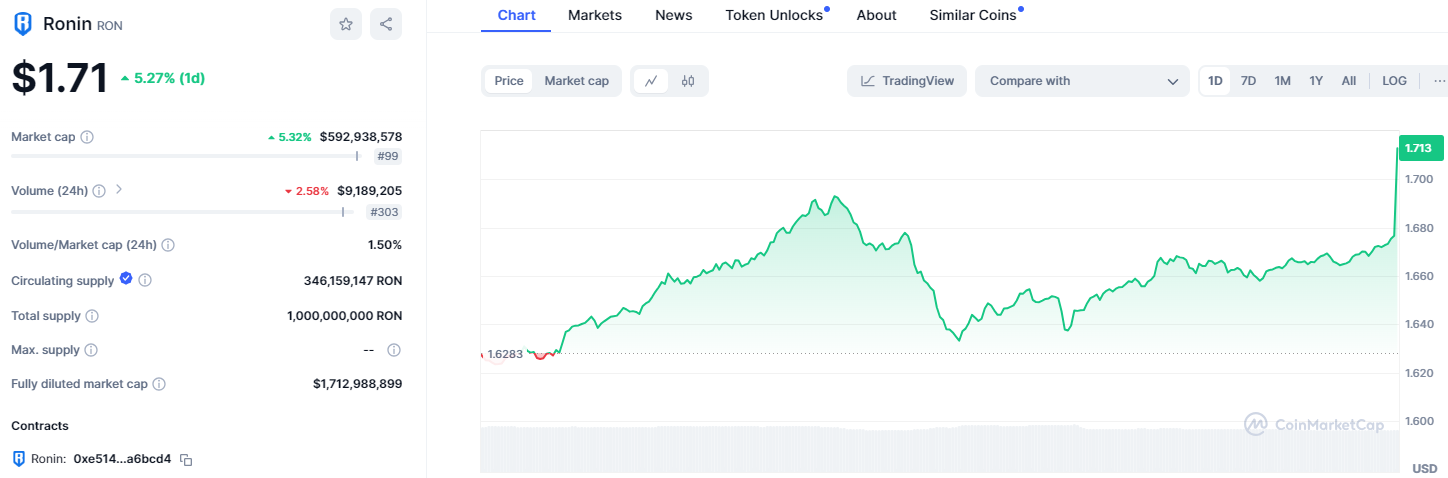The width and height of the screenshot is (1448, 478).
Task: Open the Compare with dropdown
Action: pyautogui.click(x=1083, y=81)
